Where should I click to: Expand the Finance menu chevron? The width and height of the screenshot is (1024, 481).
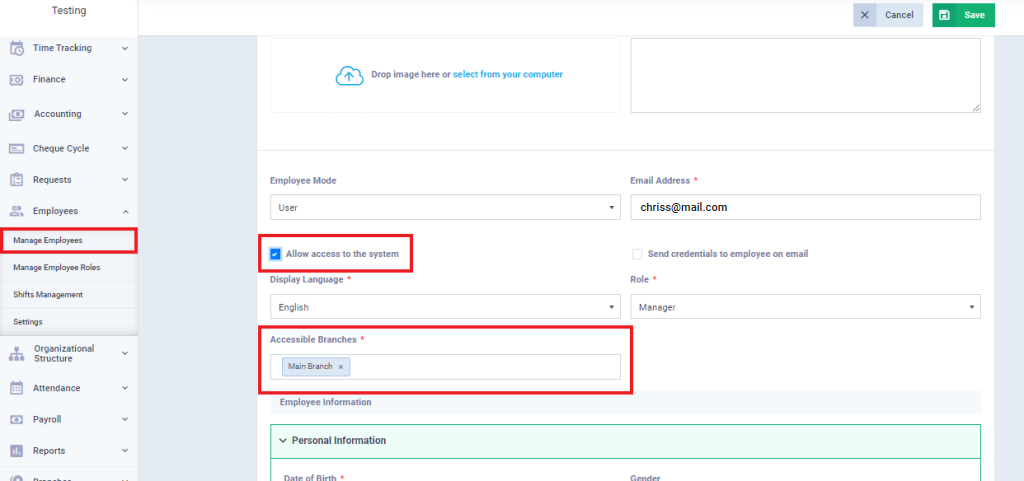tap(125, 80)
